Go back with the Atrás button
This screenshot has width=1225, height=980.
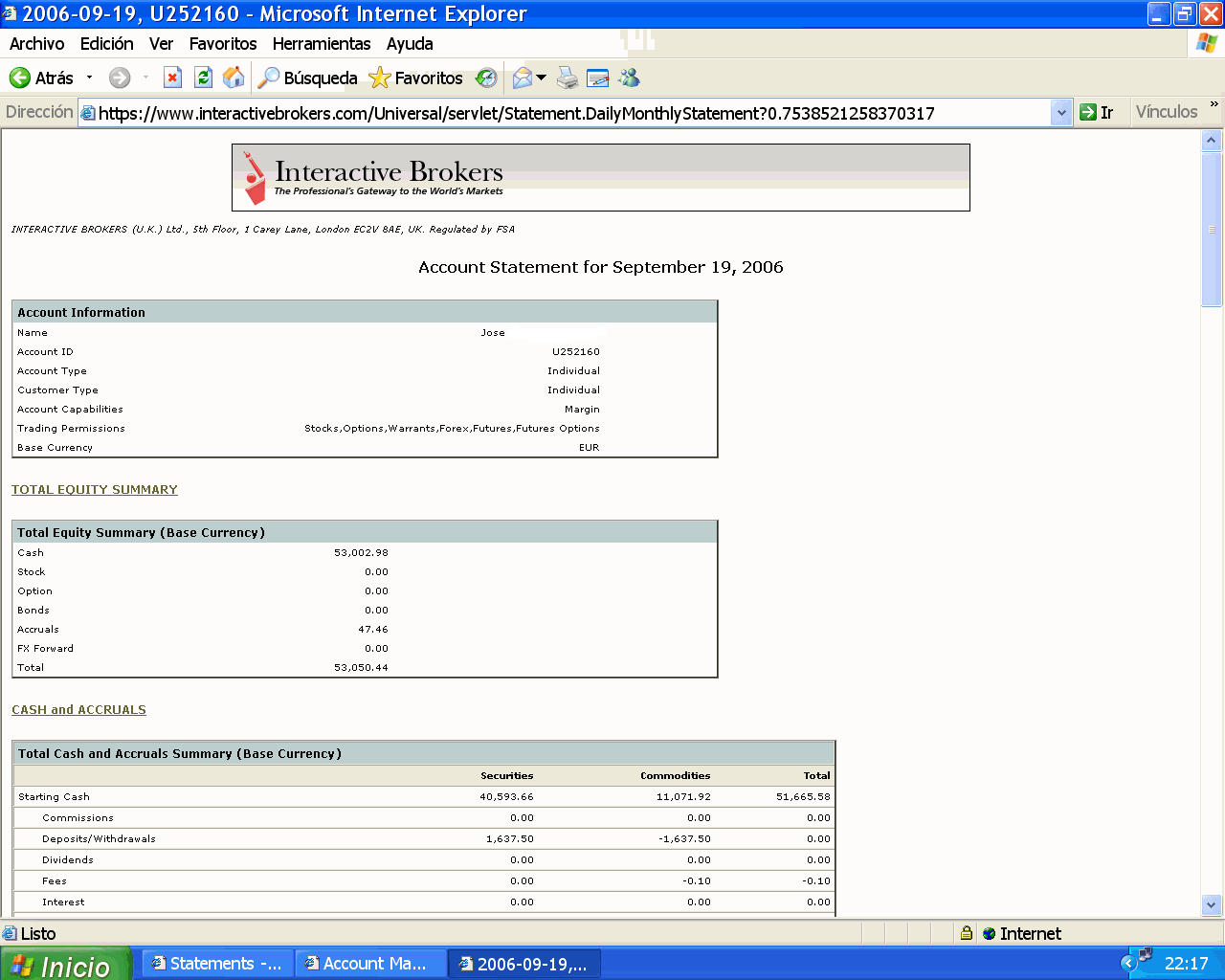pos(41,78)
